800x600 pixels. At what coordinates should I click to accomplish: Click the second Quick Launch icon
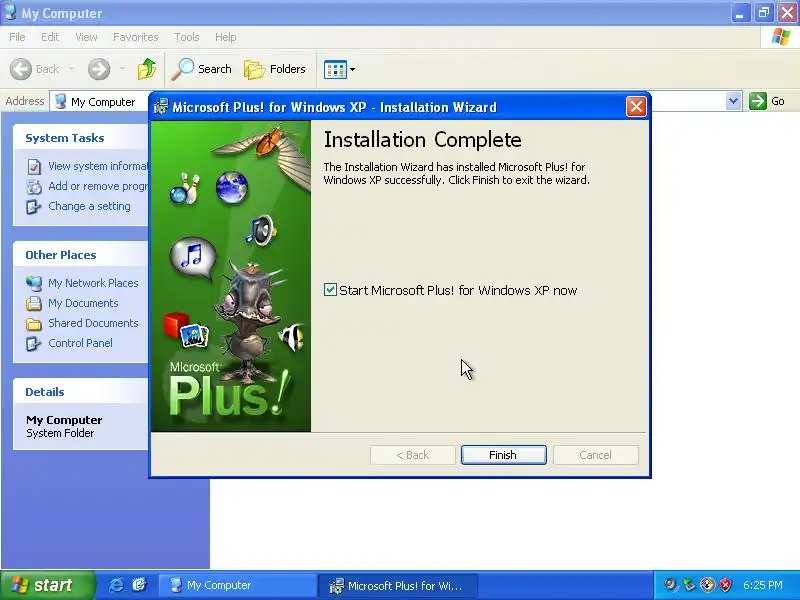click(x=139, y=585)
